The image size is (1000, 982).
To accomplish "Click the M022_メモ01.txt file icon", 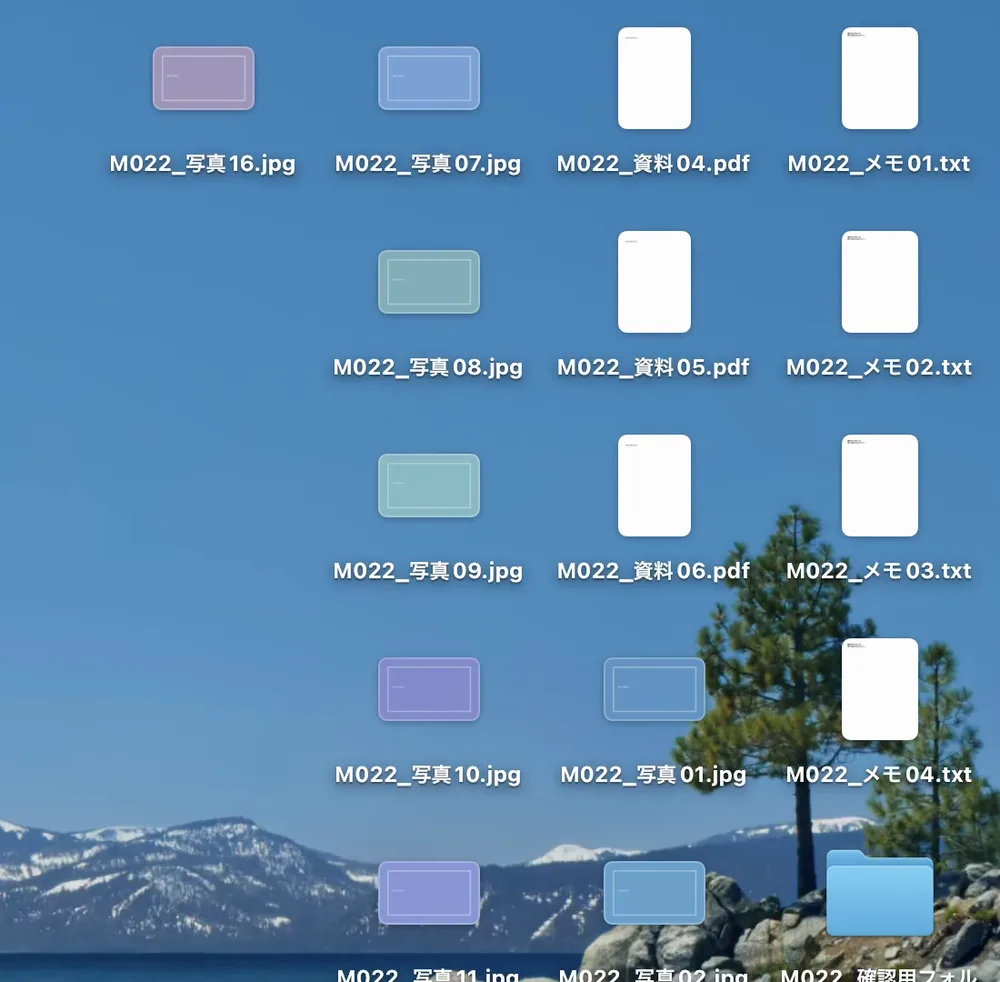I will (x=879, y=78).
